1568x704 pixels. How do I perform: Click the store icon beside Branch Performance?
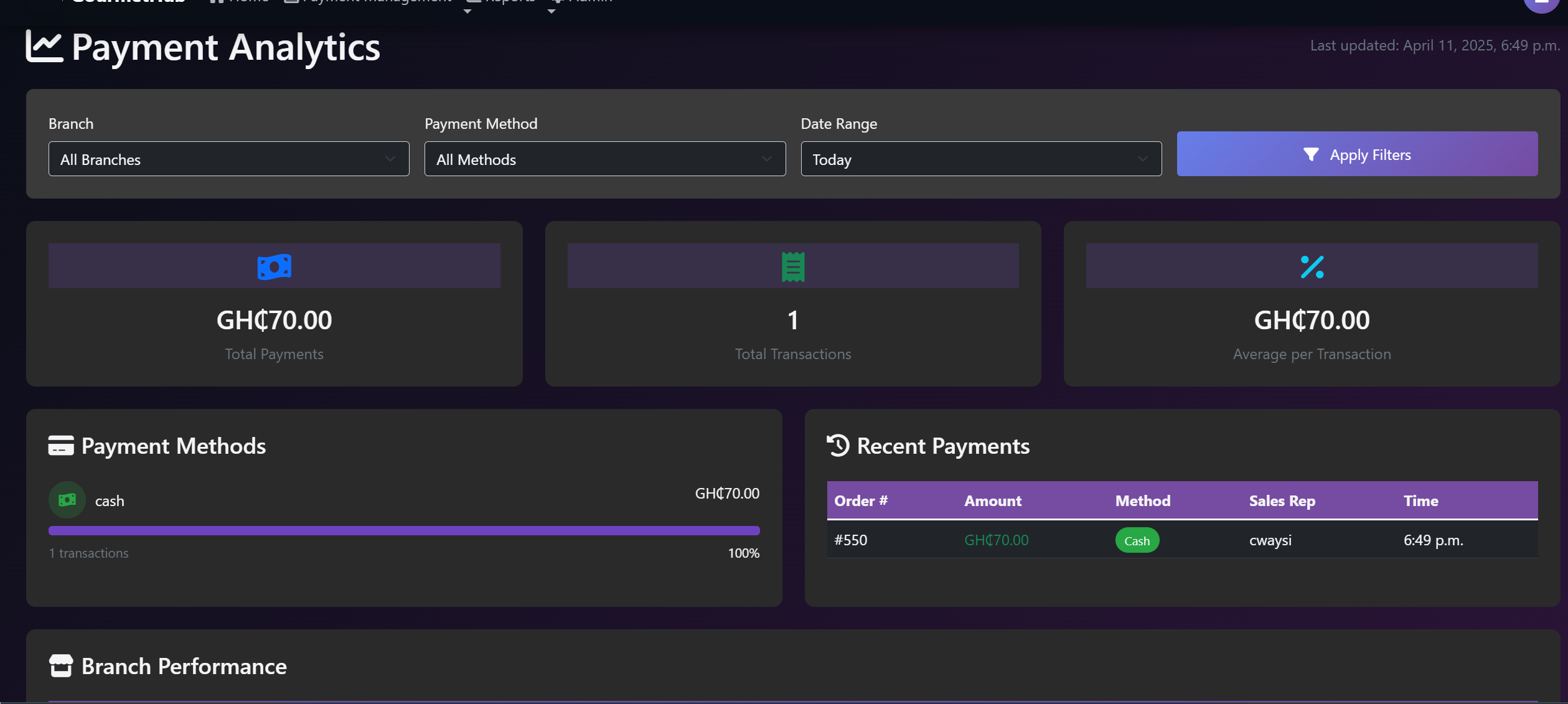[60, 665]
